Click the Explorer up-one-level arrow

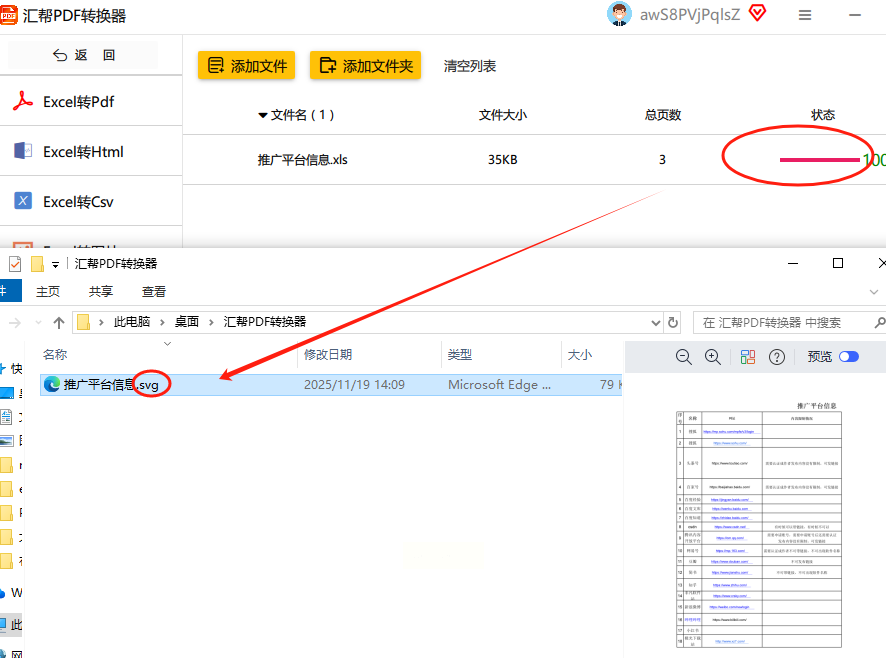59,323
